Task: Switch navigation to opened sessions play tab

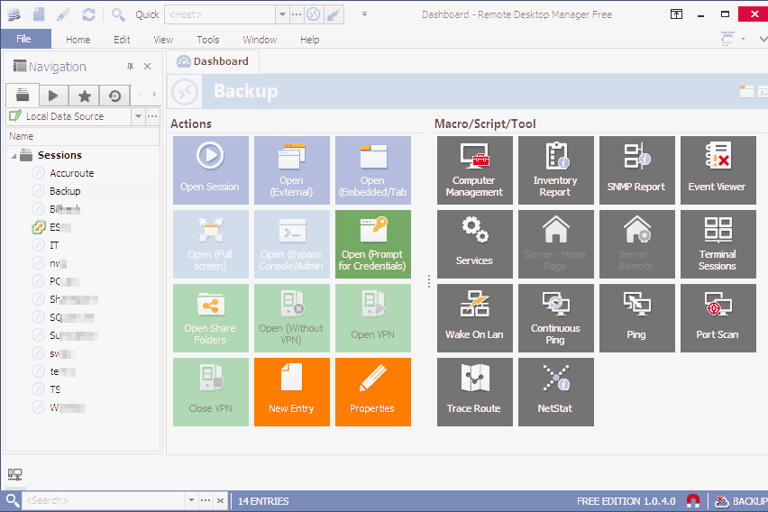Action: point(53,96)
